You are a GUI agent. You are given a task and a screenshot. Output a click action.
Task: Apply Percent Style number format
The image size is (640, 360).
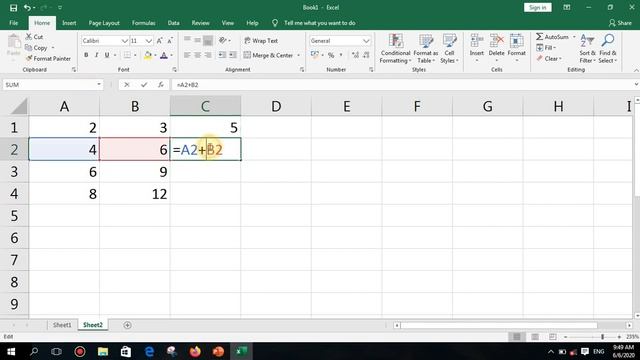coord(331,55)
